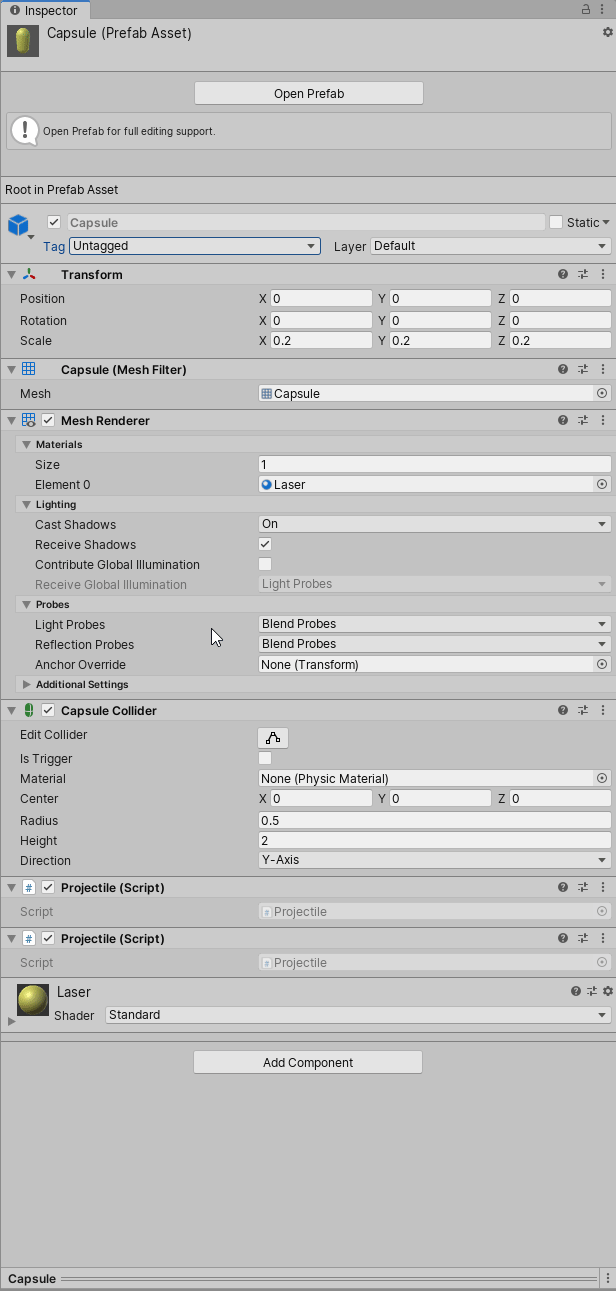Image resolution: width=616 pixels, height=1291 pixels.
Task: Open Capsule Collider three-dot menu
Action: coord(603,710)
